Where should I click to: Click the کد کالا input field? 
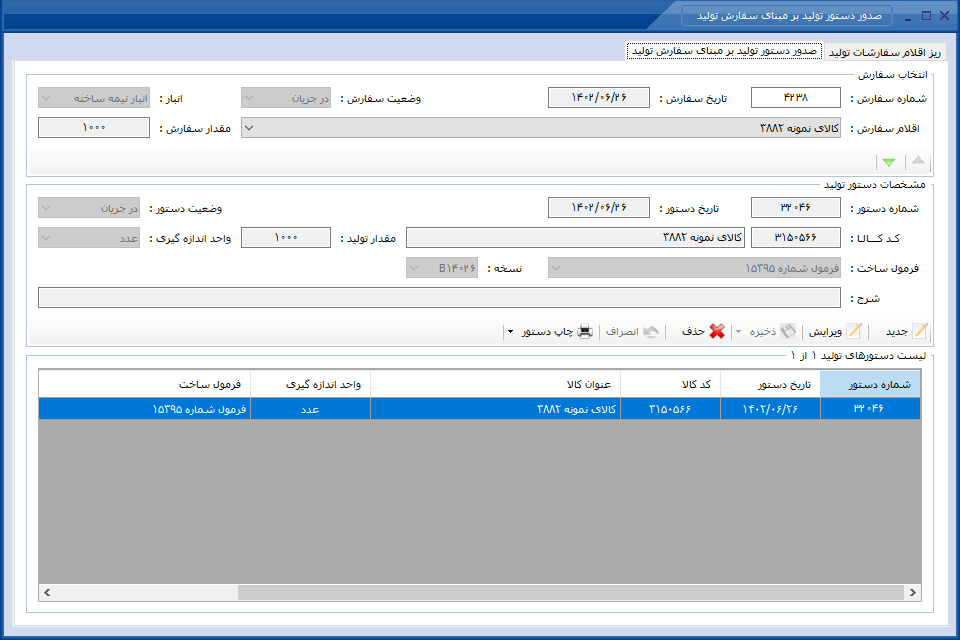(796, 238)
